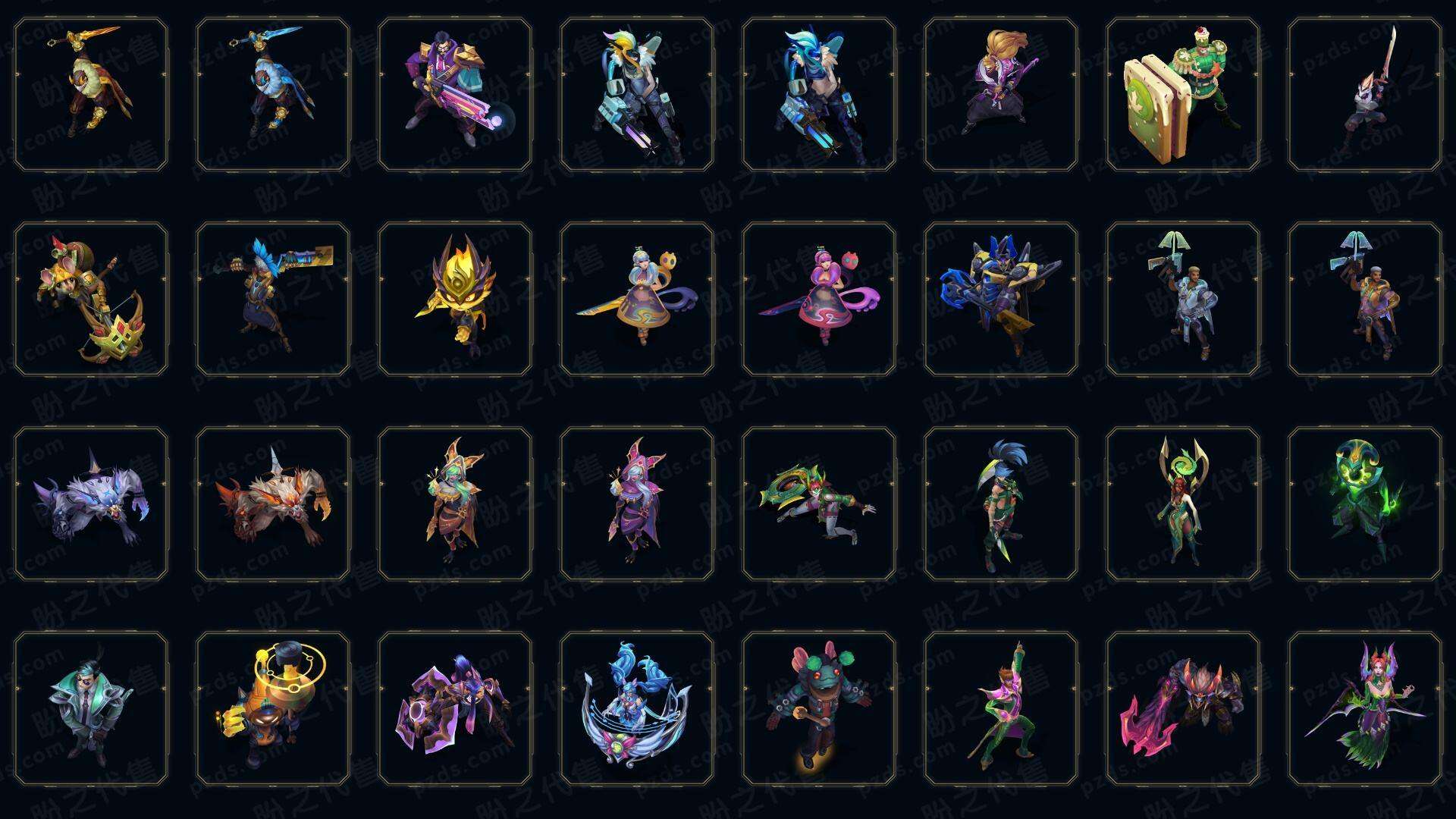Screen dimensions: 1456x819
Task: Select the silver-blue wolf beast tile
Action: [x=91, y=504]
